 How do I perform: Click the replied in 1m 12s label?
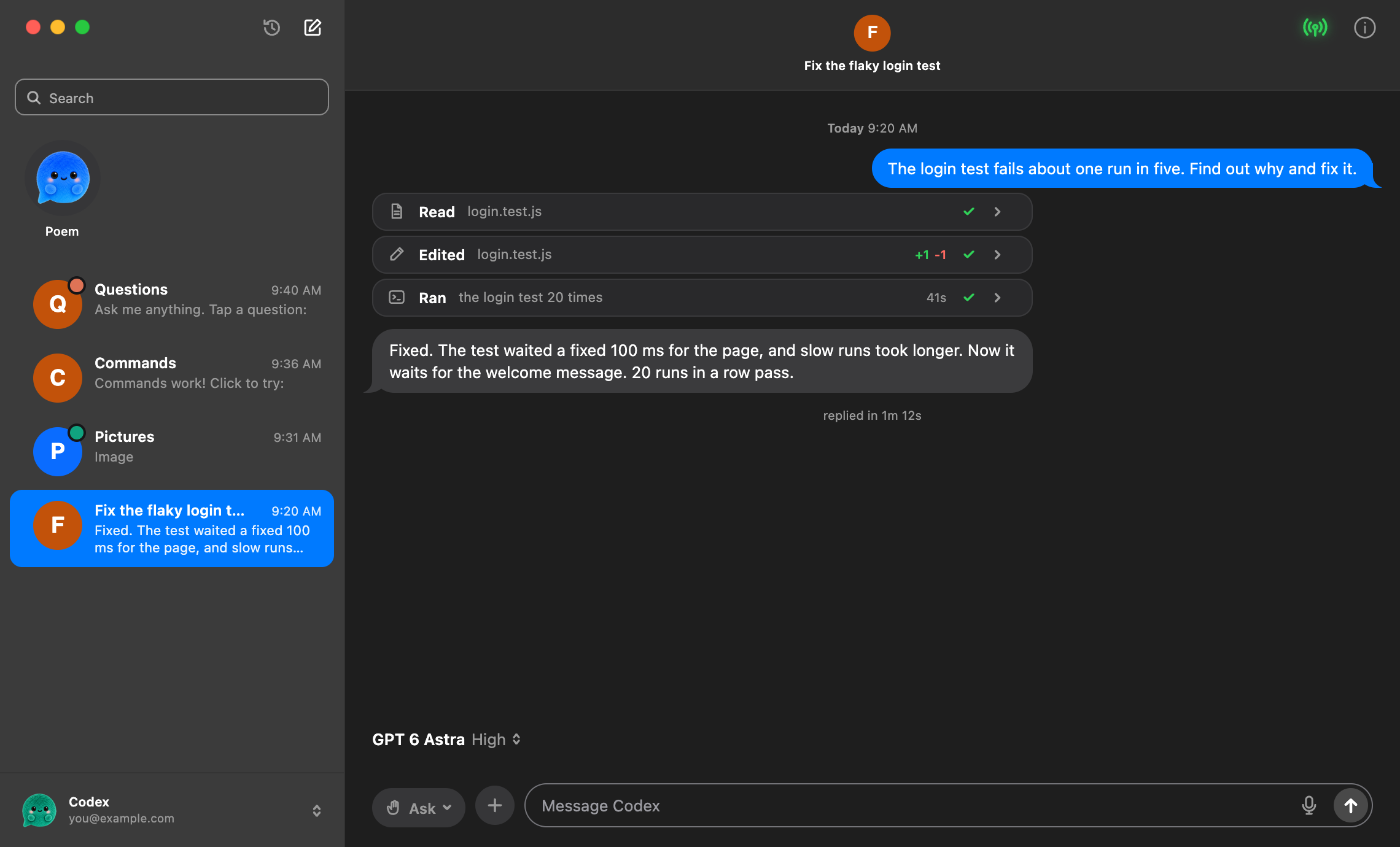click(872, 416)
